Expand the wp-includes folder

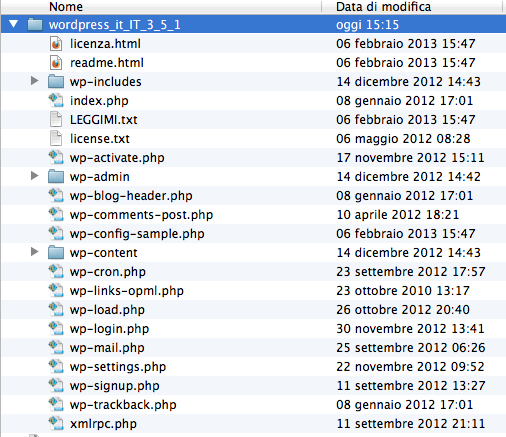34,81
